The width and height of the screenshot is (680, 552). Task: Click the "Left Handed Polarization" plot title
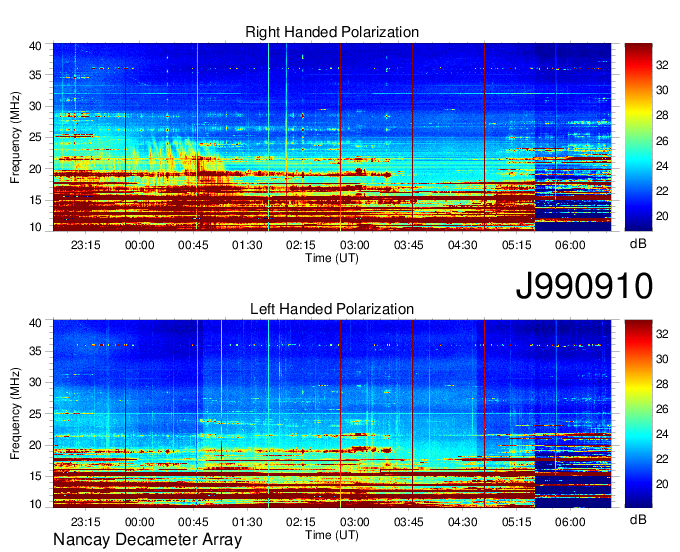coord(332,309)
